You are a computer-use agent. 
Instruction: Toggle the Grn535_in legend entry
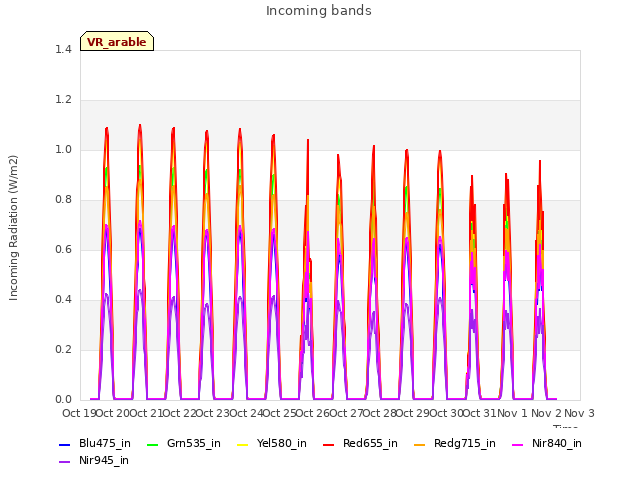coord(184,444)
